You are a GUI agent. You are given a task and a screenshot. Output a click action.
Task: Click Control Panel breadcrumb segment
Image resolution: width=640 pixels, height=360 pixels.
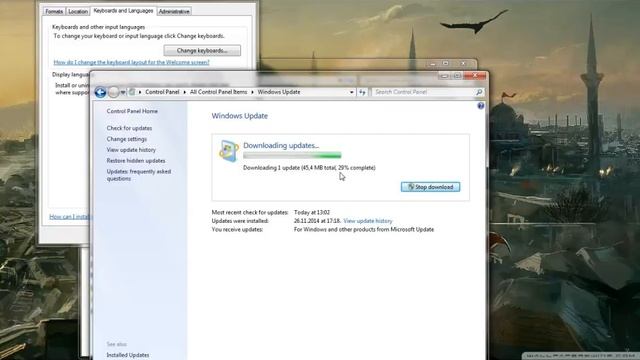pyautogui.click(x=162, y=92)
